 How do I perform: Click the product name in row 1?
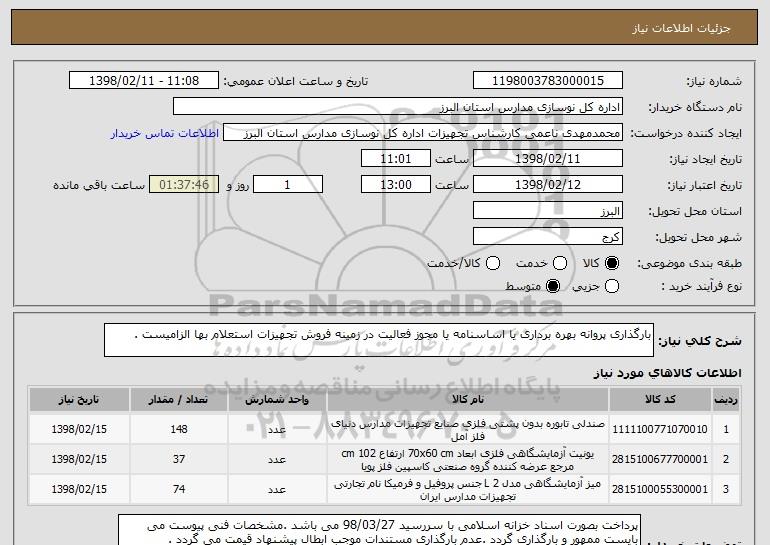tap(468, 430)
